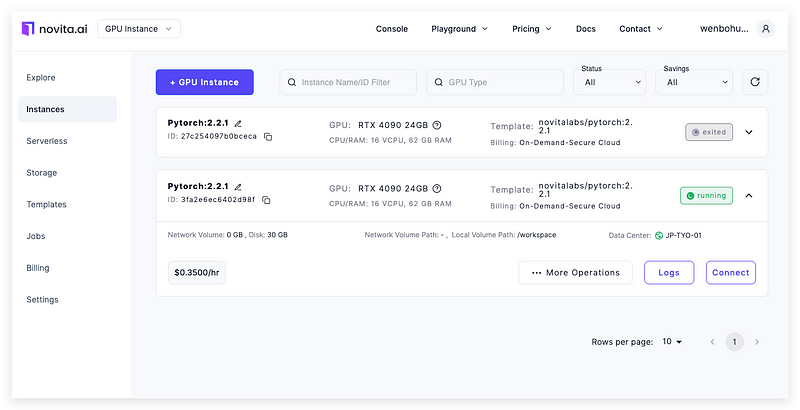The image size is (800, 410).
Task: Click the /workspace local volume path
Action: pos(537,235)
